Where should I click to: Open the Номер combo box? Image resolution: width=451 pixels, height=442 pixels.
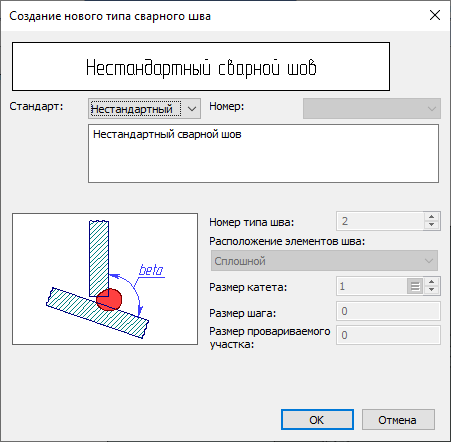point(372,108)
